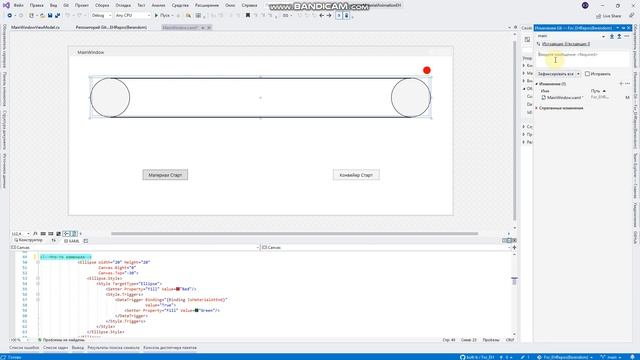This screenshot has width=640, height=360.
Task: Toggle the Исправить amend checkbox
Action: point(587,74)
